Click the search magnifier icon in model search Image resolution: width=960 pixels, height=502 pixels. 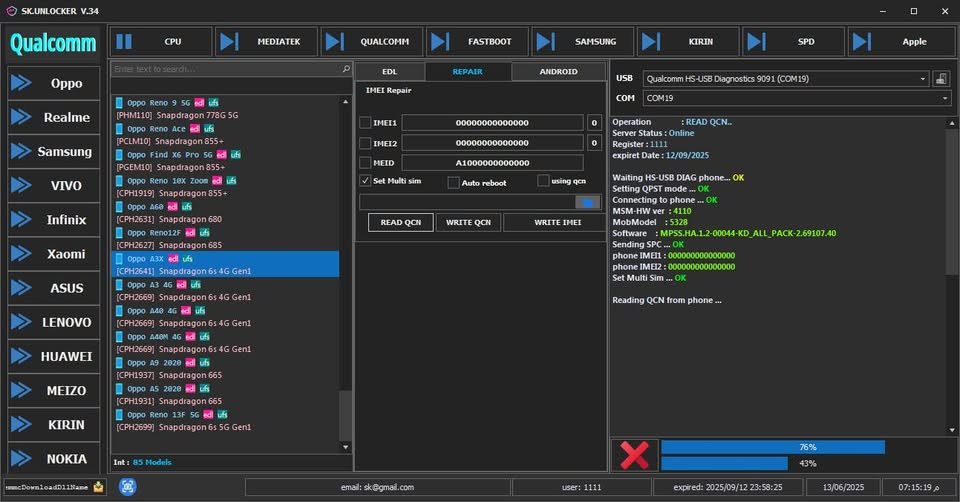click(x=346, y=69)
